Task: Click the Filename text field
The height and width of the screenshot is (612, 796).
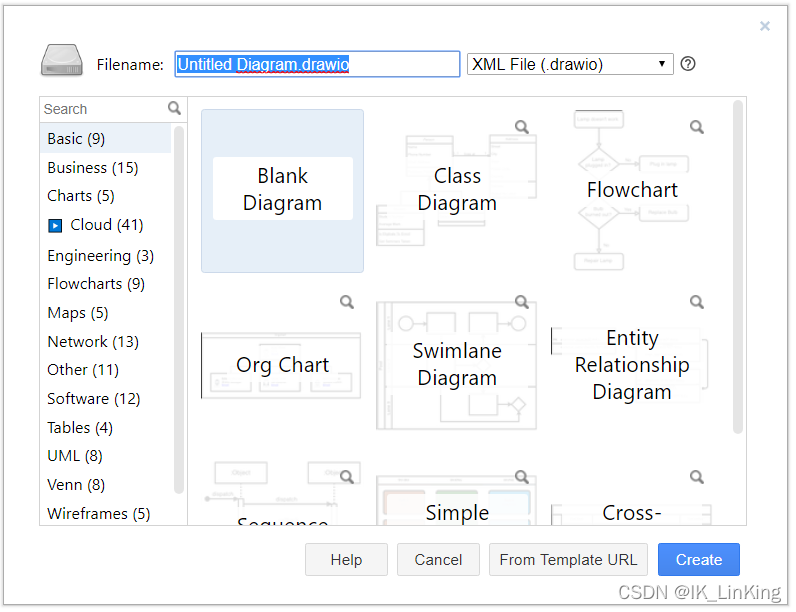Action: [x=317, y=64]
